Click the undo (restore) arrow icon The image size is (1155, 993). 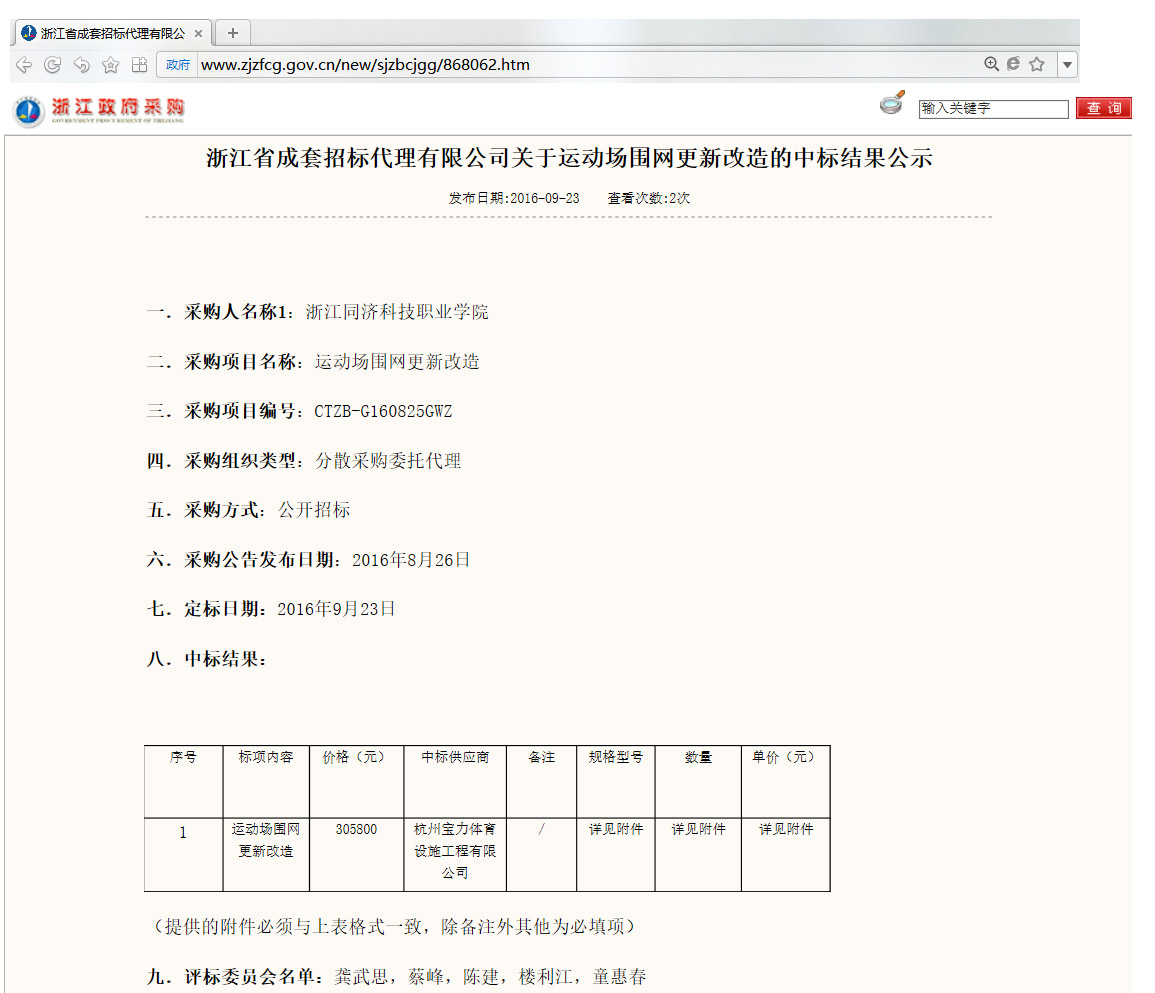coord(81,65)
